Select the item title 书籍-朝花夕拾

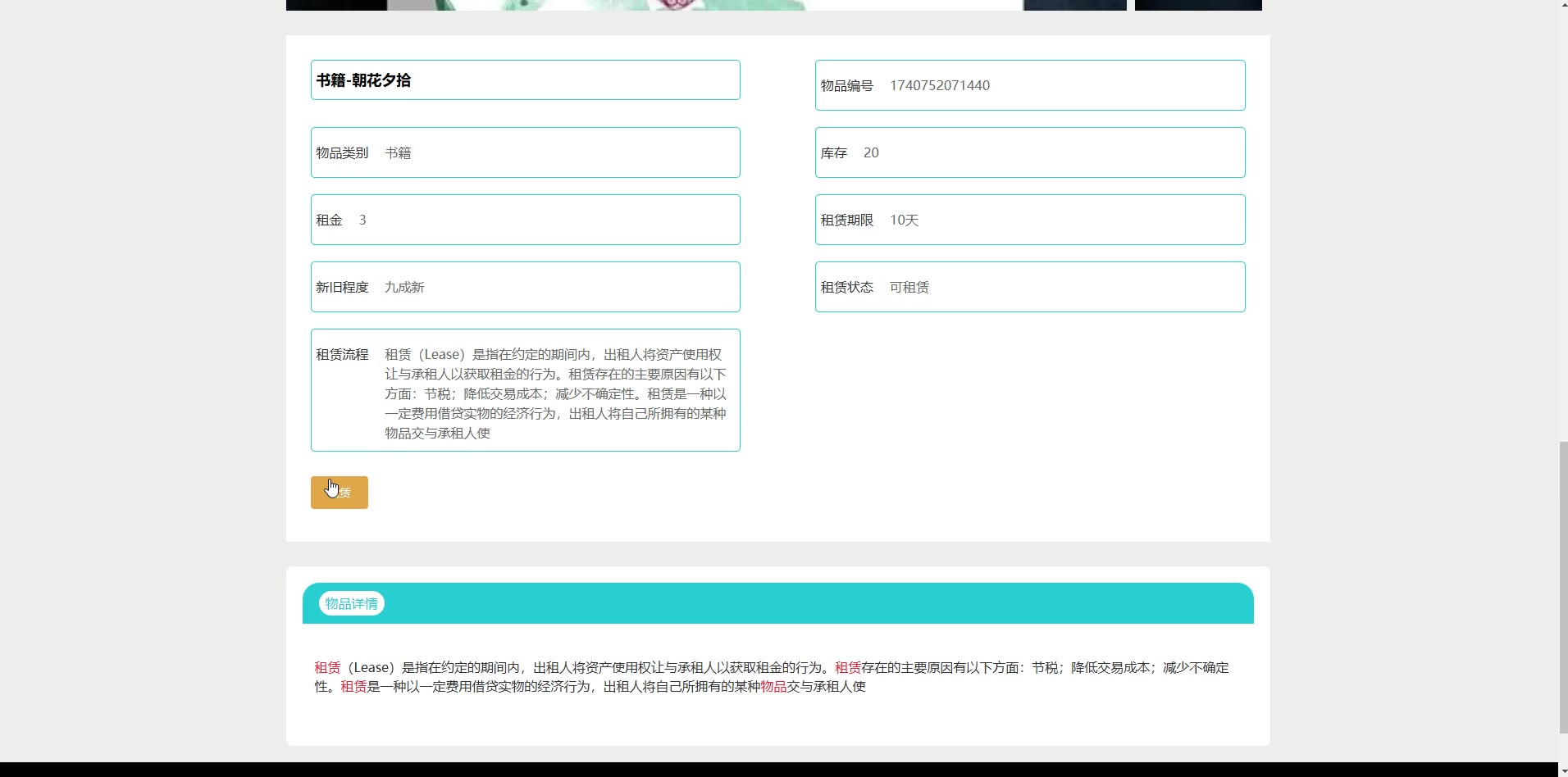coord(363,80)
